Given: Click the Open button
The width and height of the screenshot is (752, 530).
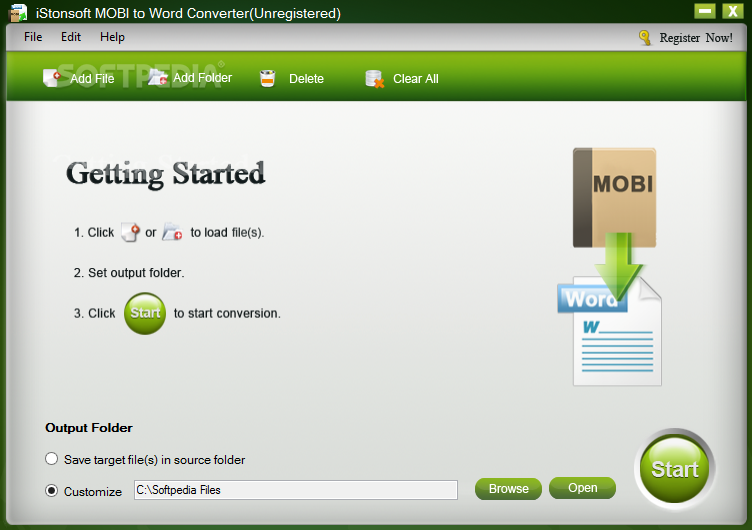Looking at the screenshot, I should (x=582, y=488).
